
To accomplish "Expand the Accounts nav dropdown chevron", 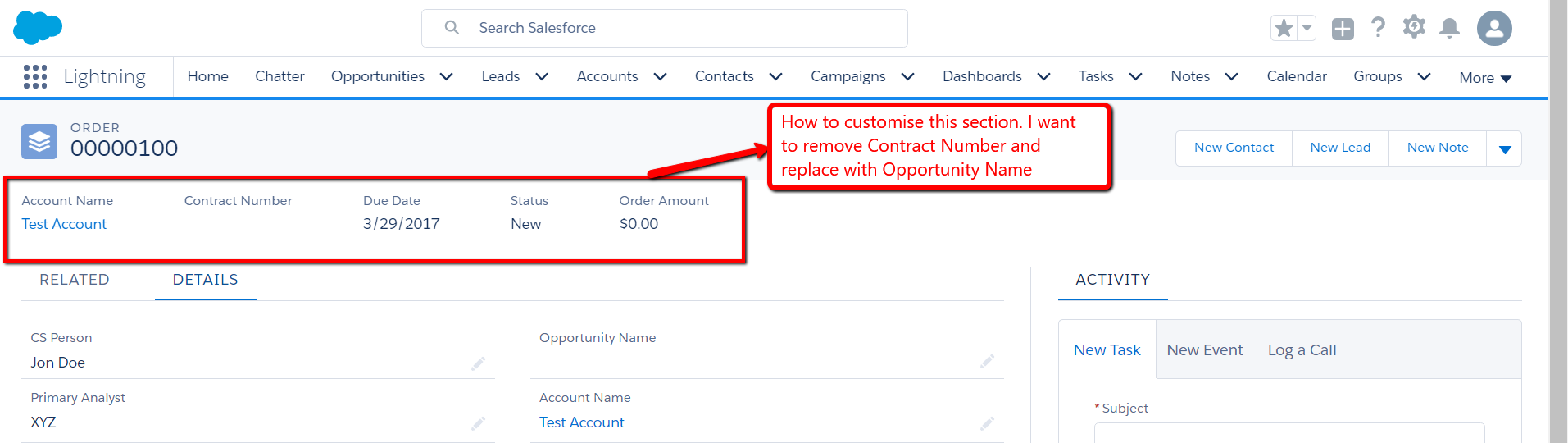I will pyautogui.click(x=660, y=76).
